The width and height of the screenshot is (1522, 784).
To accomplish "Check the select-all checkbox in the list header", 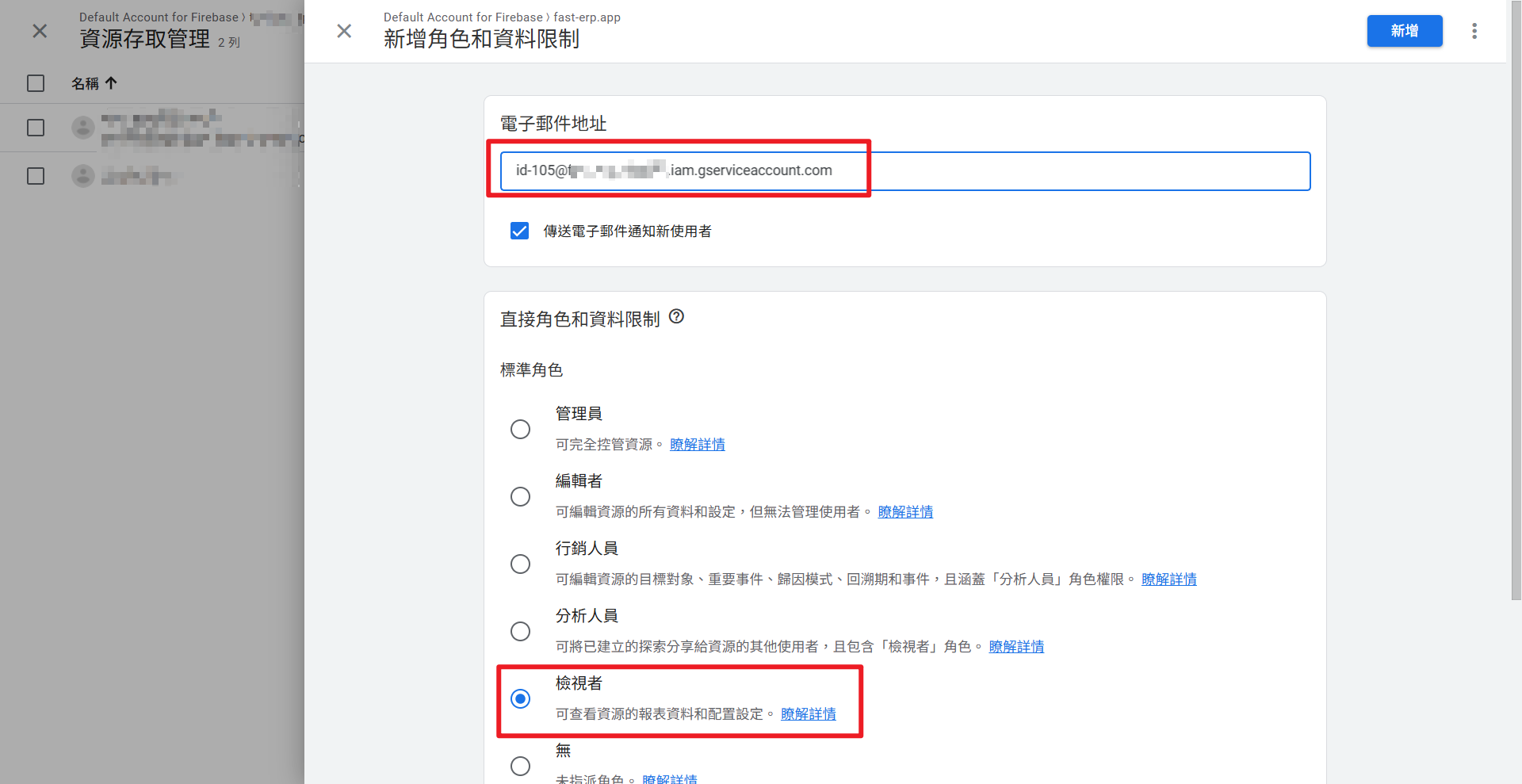I will (35, 82).
